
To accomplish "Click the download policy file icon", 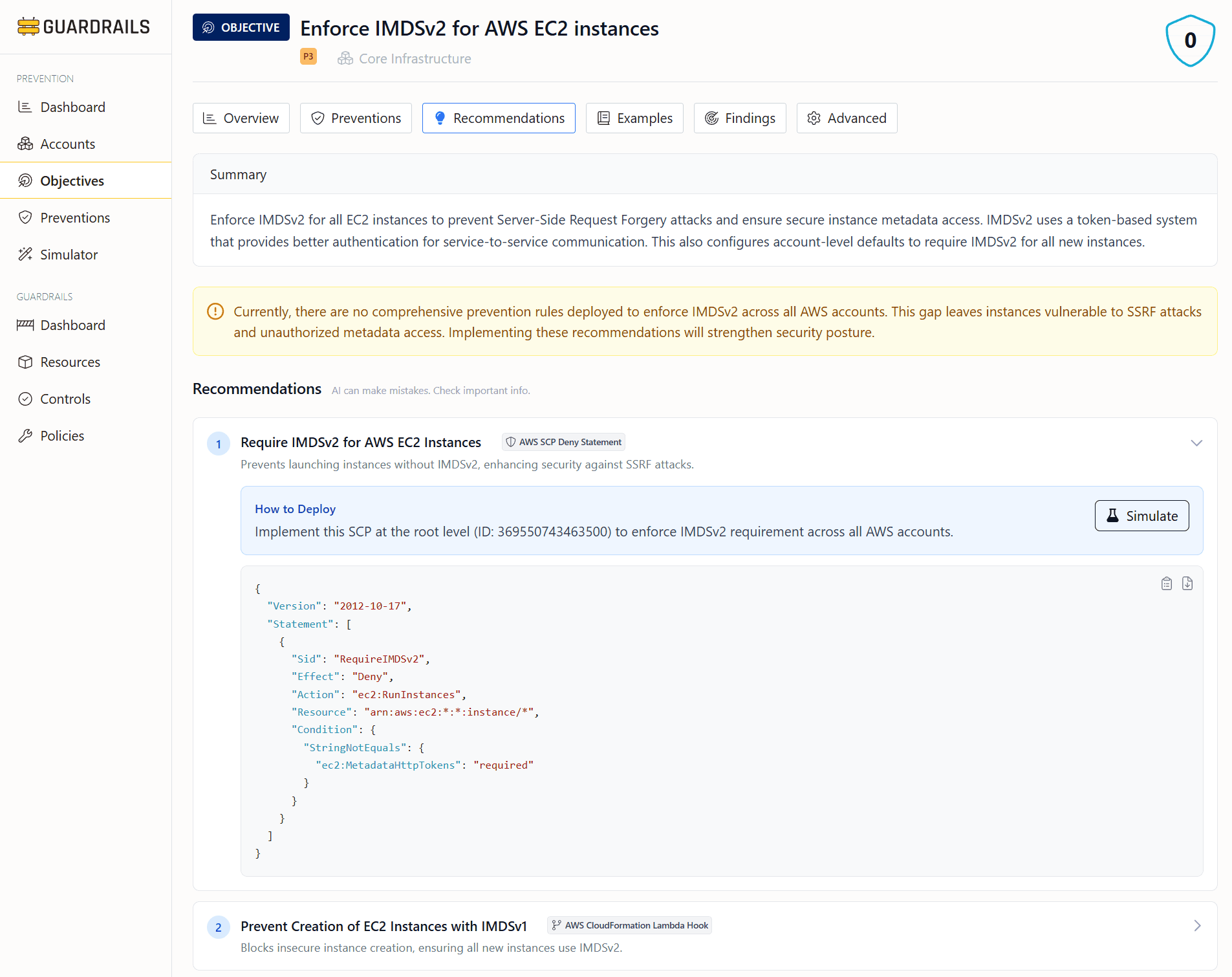I will pos(1187,584).
